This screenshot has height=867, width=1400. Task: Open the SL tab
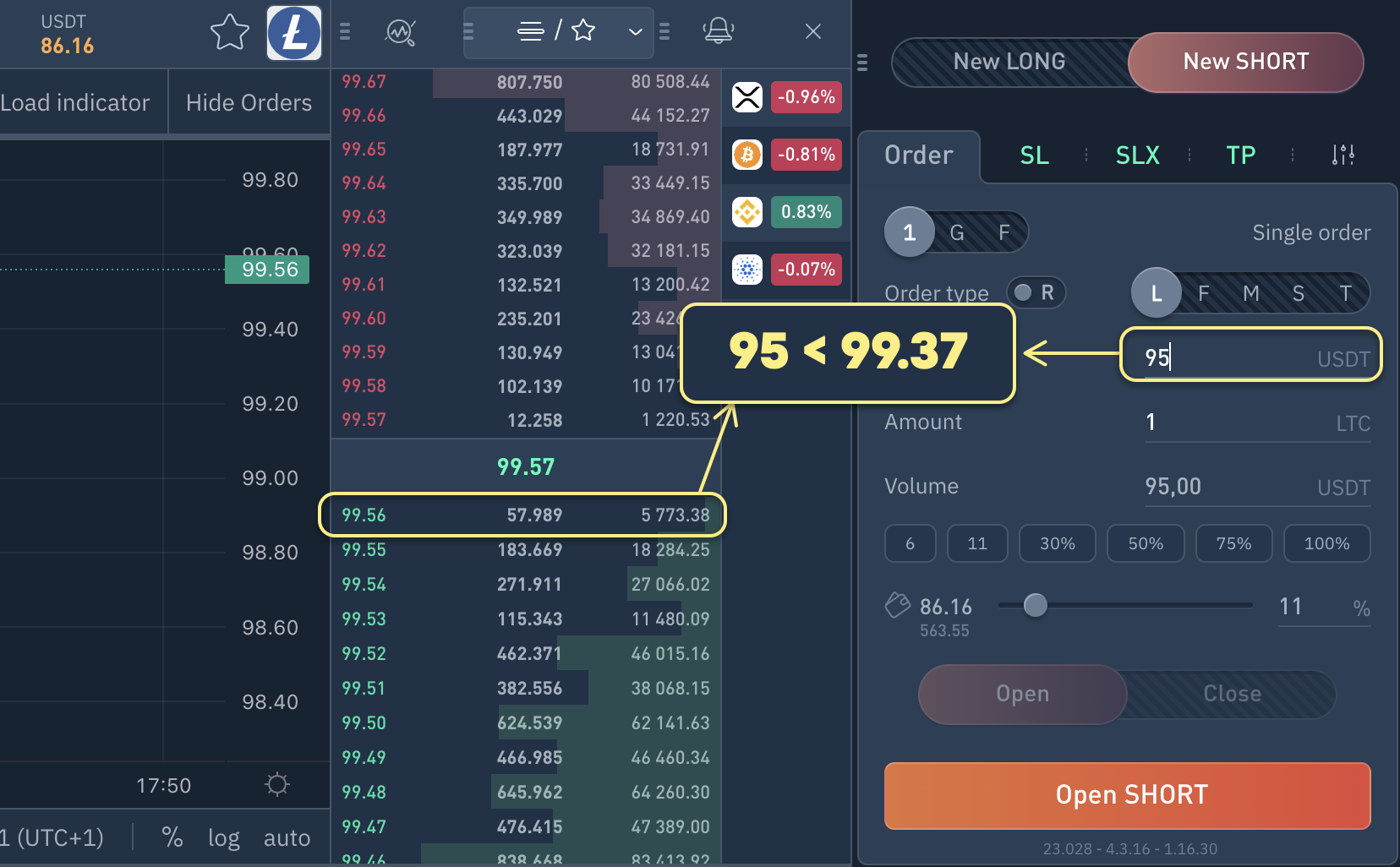click(x=1034, y=155)
